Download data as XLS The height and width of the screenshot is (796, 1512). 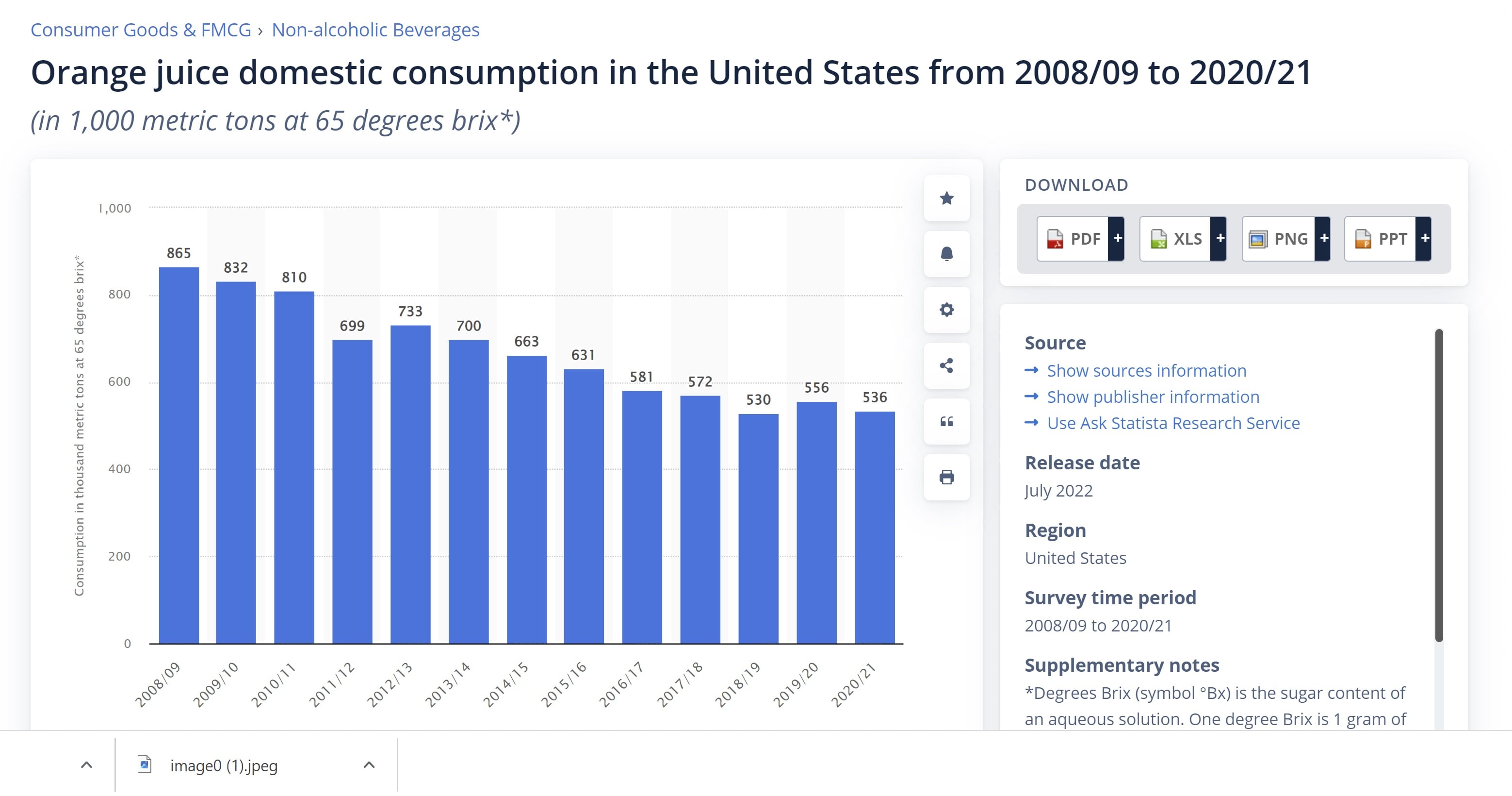1176,238
